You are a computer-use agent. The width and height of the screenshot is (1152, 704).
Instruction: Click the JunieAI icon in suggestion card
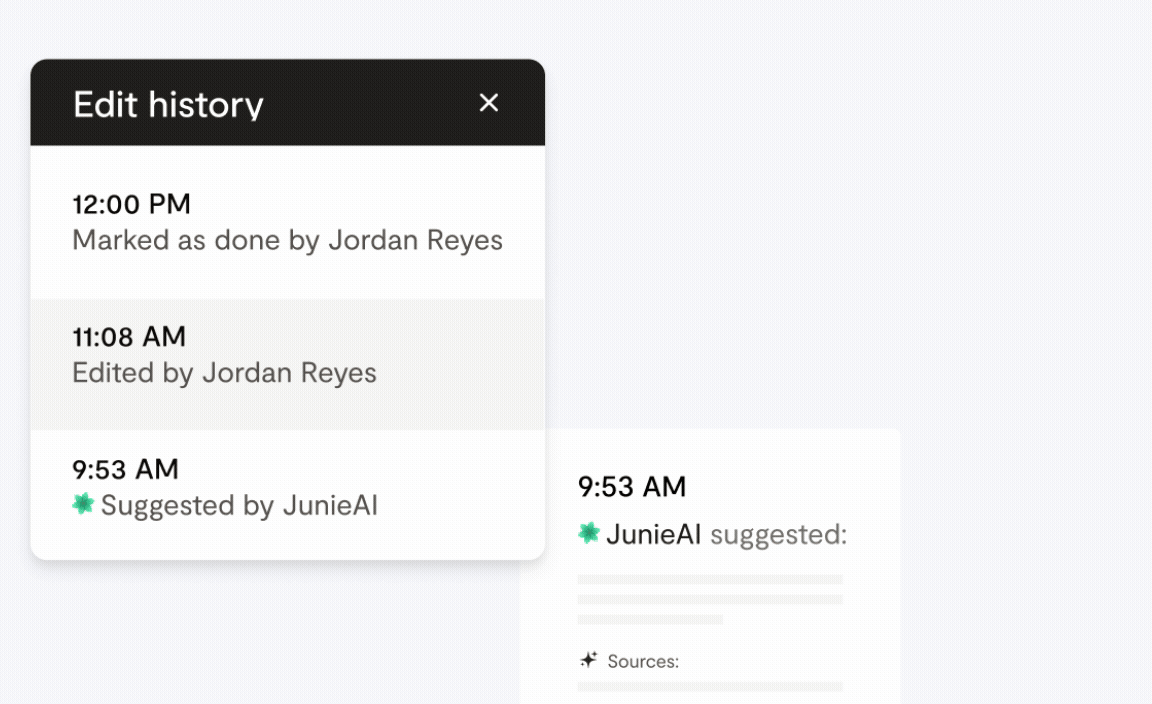(589, 534)
